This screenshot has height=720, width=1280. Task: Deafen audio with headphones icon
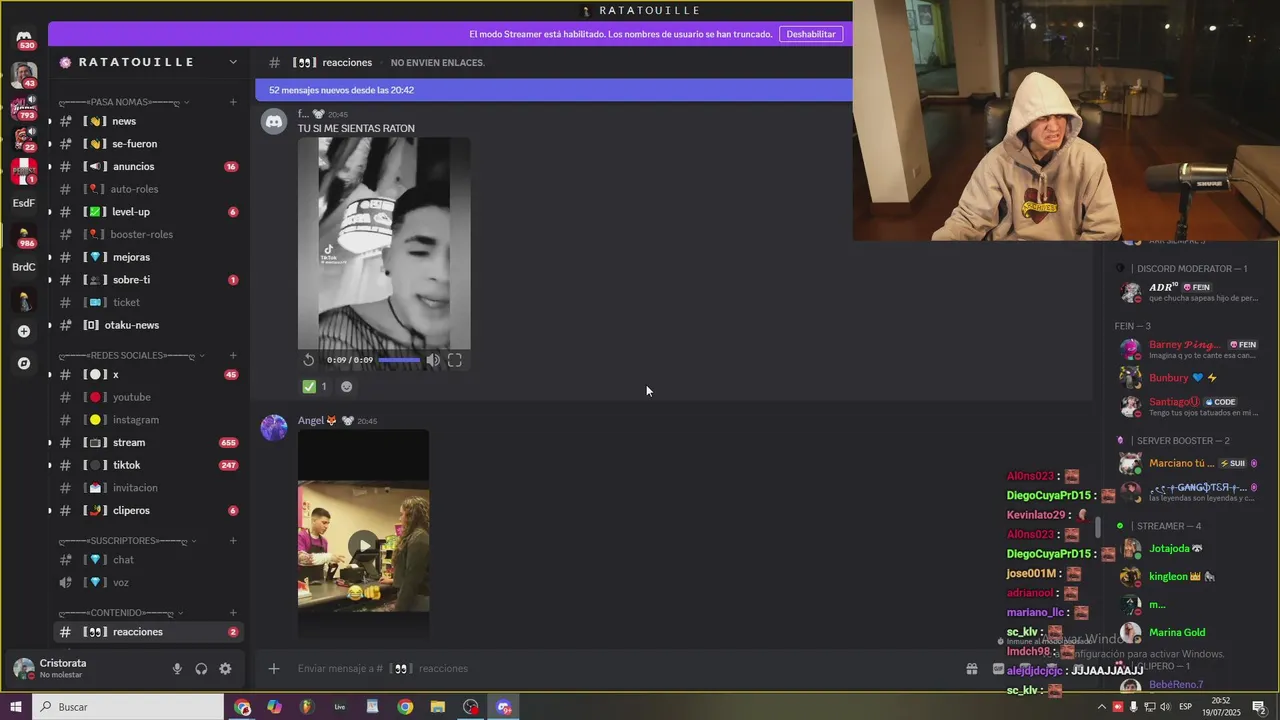click(x=201, y=669)
